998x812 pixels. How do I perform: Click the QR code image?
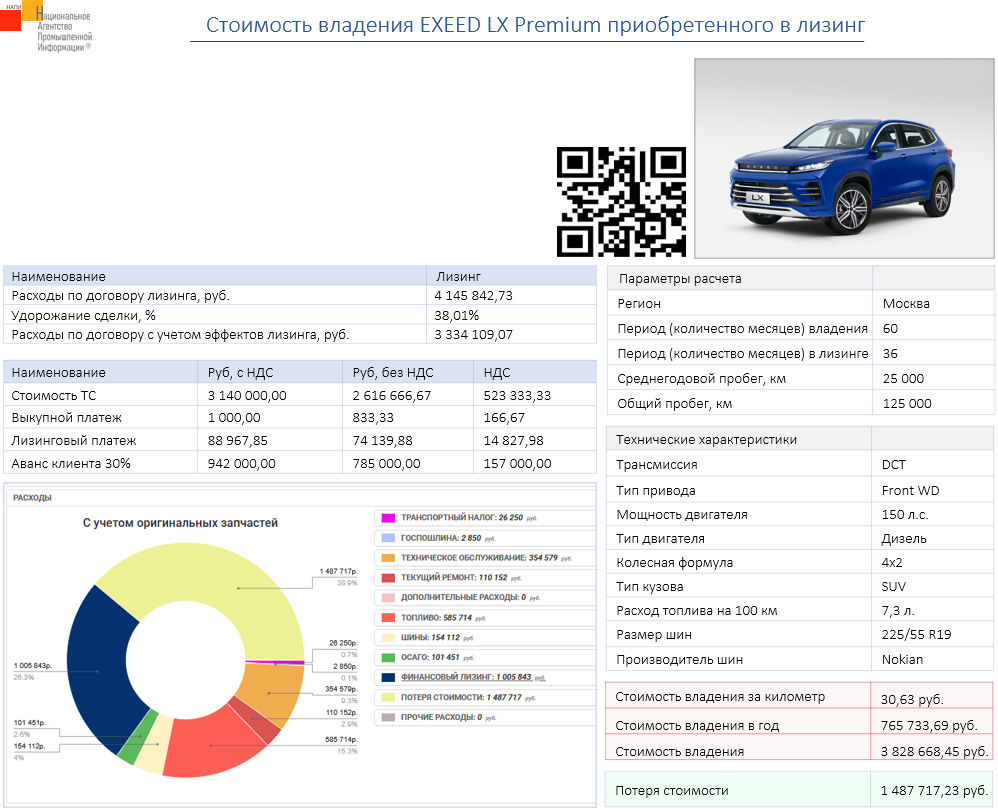tap(621, 202)
